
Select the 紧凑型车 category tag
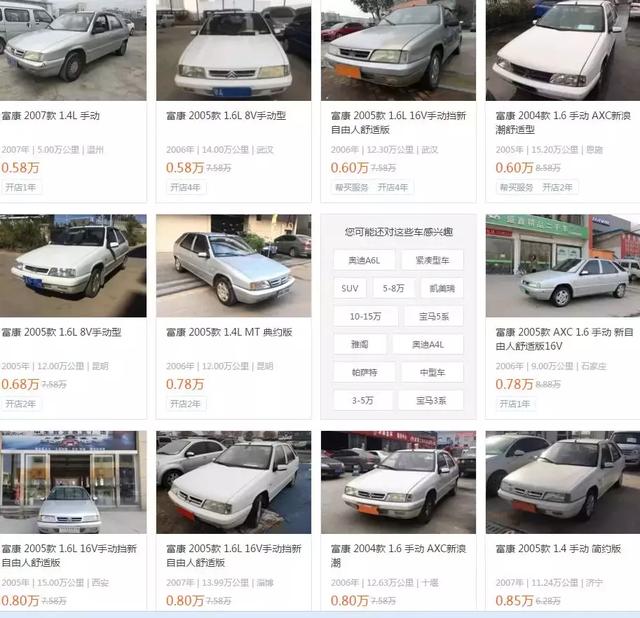click(432, 260)
